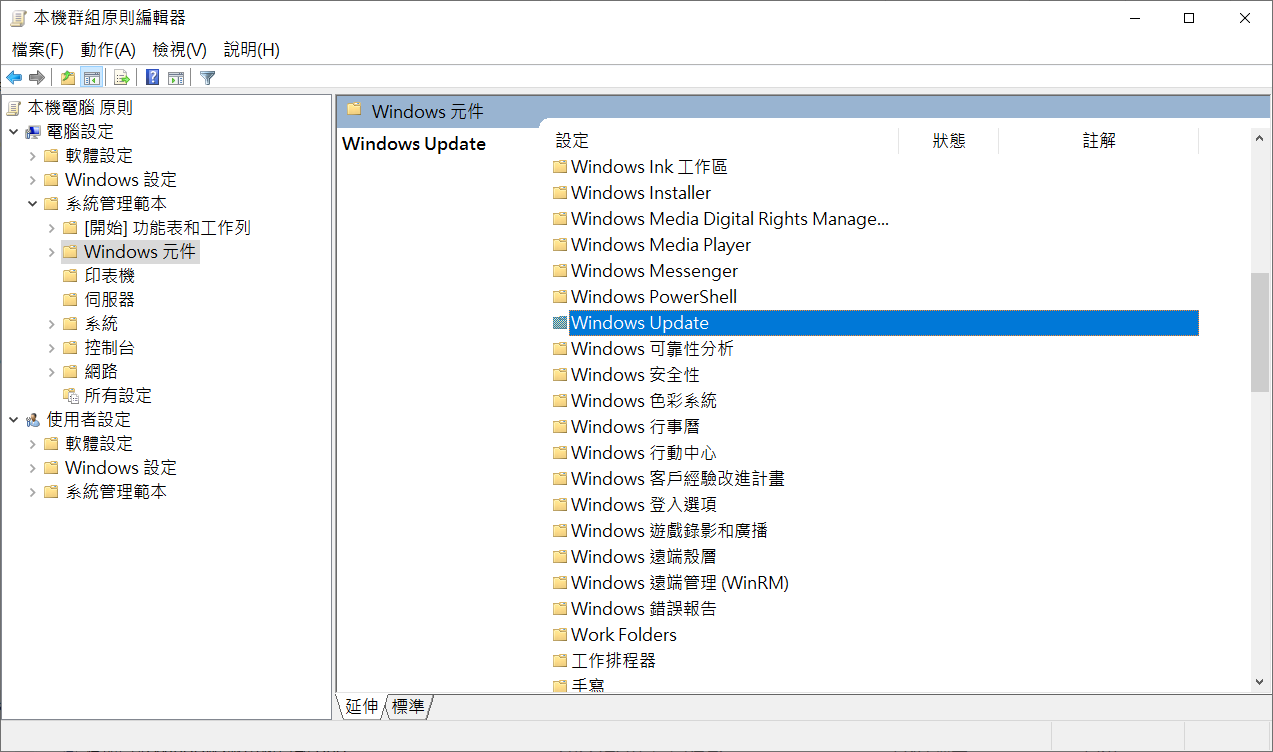Open Help with the question mark icon
Image resolution: width=1273 pixels, height=752 pixels.
coord(153,78)
